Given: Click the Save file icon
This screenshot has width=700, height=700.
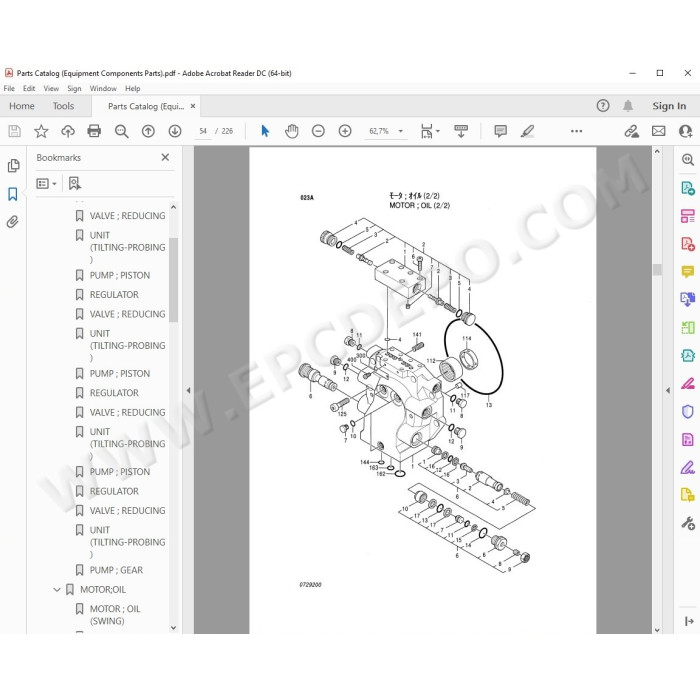Looking at the screenshot, I should (x=14, y=131).
